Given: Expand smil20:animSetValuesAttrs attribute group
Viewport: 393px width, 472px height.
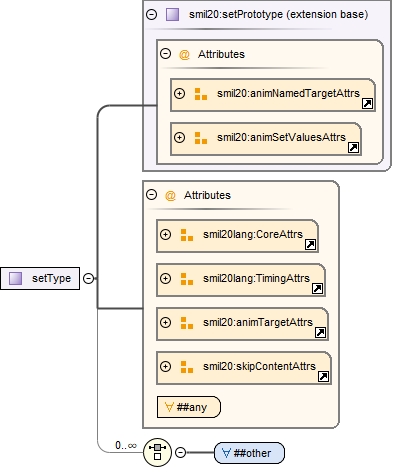Looking at the screenshot, I should (x=179, y=137).
